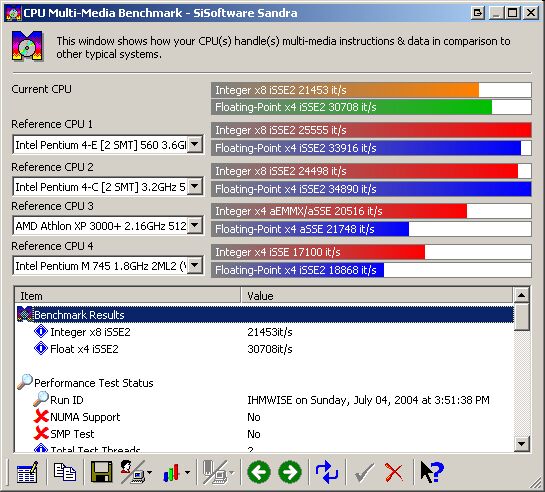545x492 pixels.
Task: Open Reference CPU 4 dropdown arrow
Action: (x=195, y=265)
